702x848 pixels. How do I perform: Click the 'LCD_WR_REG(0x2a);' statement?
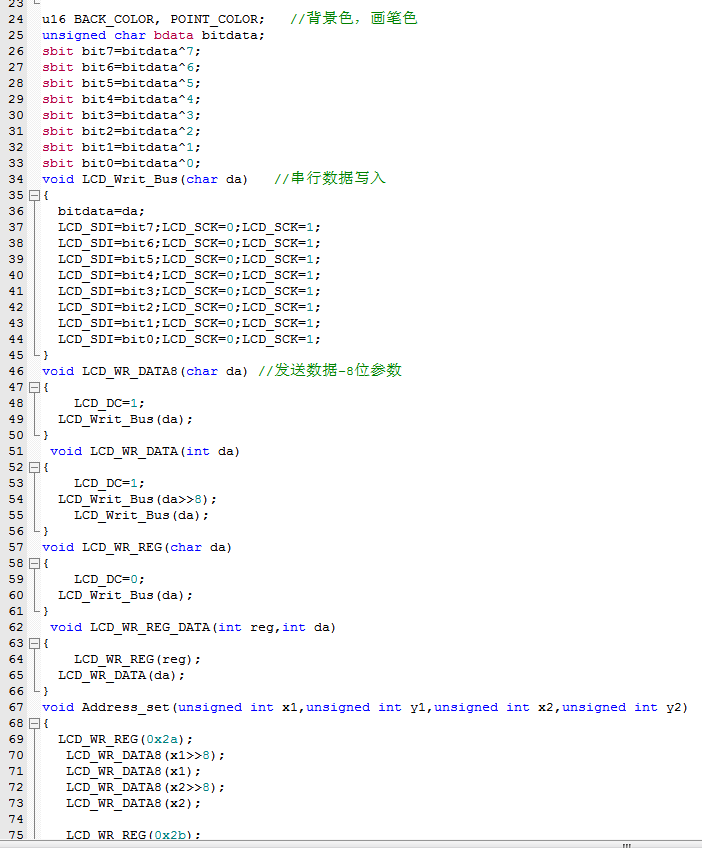coord(125,739)
